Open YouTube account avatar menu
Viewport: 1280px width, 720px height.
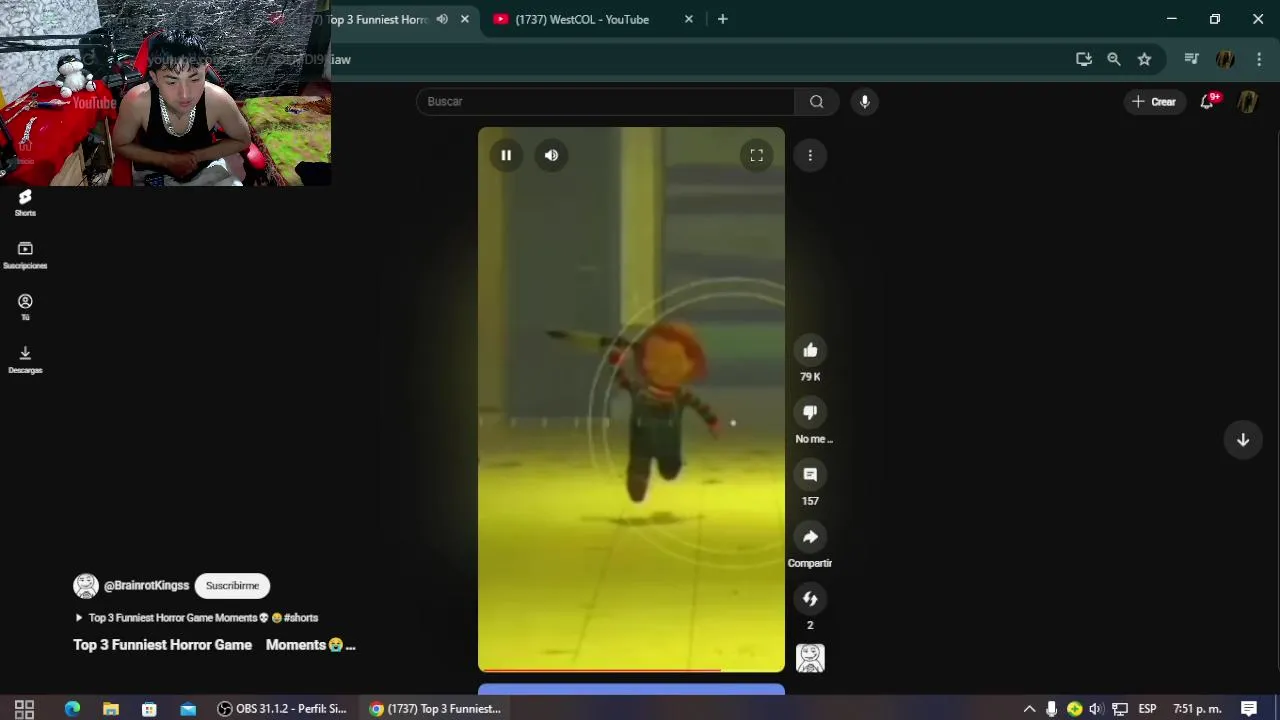coord(1247,101)
